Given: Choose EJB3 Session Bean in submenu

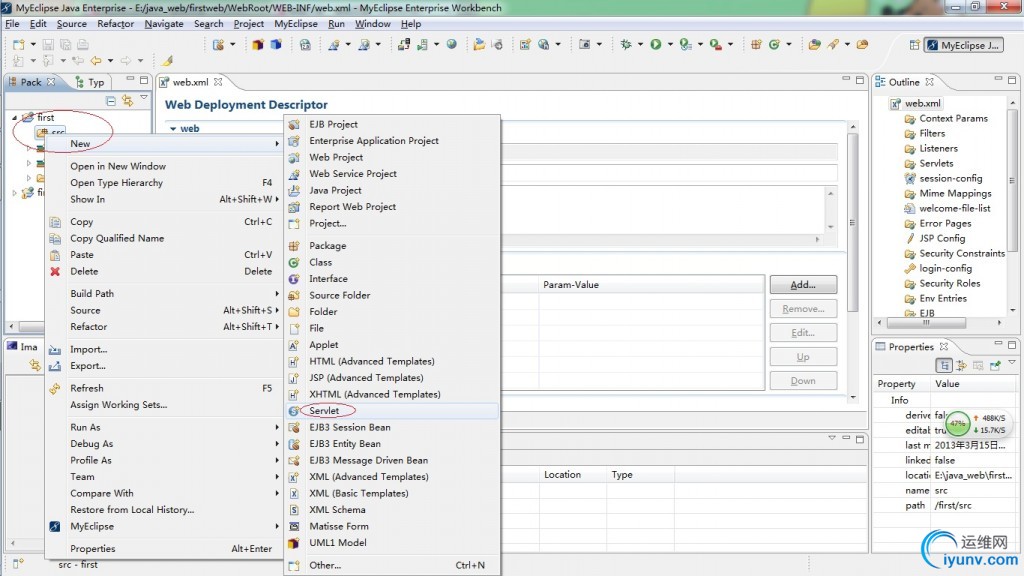Looking at the screenshot, I should (x=392, y=427).
